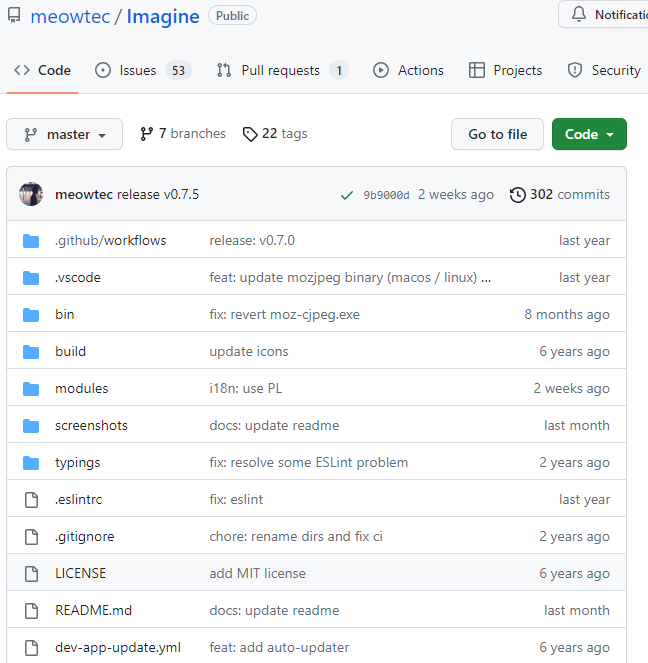Click the dev-app-update.yml file icon
Screen dimensions: 648x663
(31, 648)
